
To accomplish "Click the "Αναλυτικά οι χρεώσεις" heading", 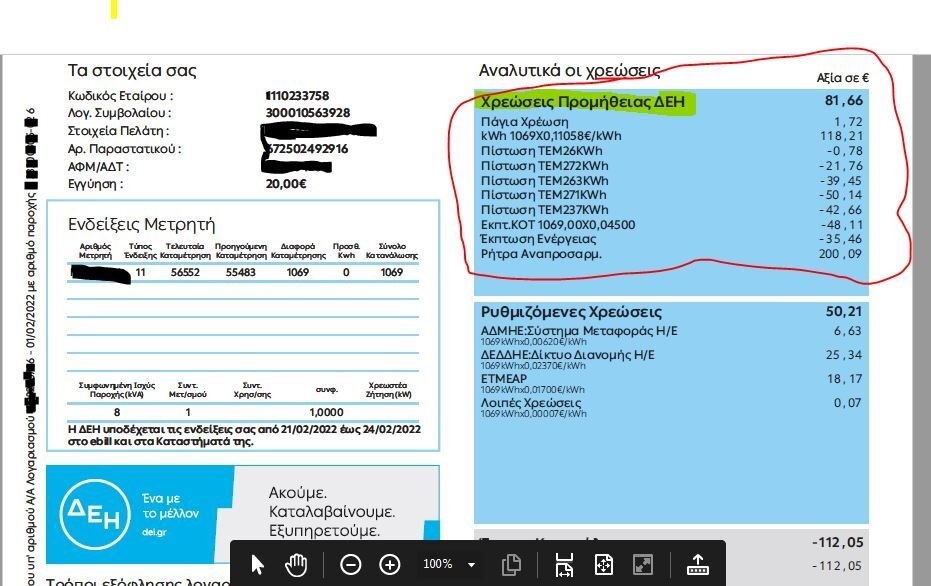I will (569, 71).
